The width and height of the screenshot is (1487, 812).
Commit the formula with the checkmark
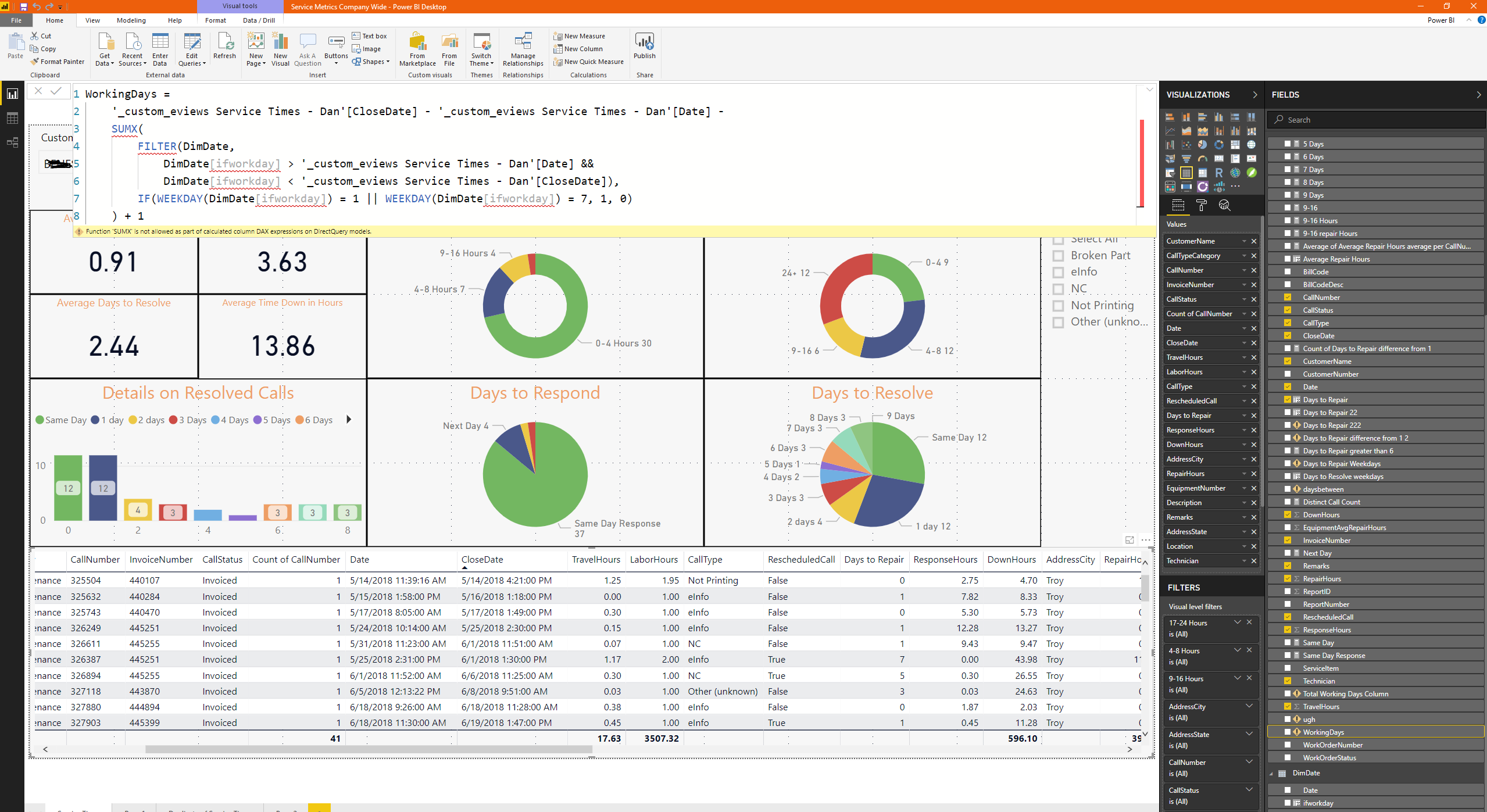pyautogui.click(x=56, y=91)
